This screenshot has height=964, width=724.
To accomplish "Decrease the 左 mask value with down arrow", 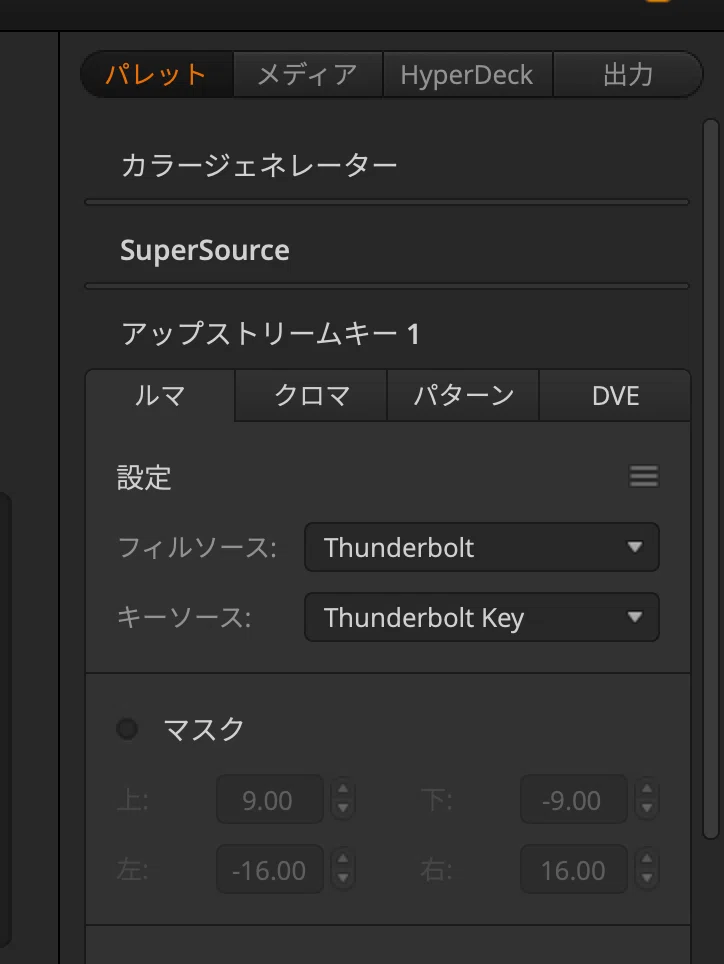I will click(x=343, y=878).
